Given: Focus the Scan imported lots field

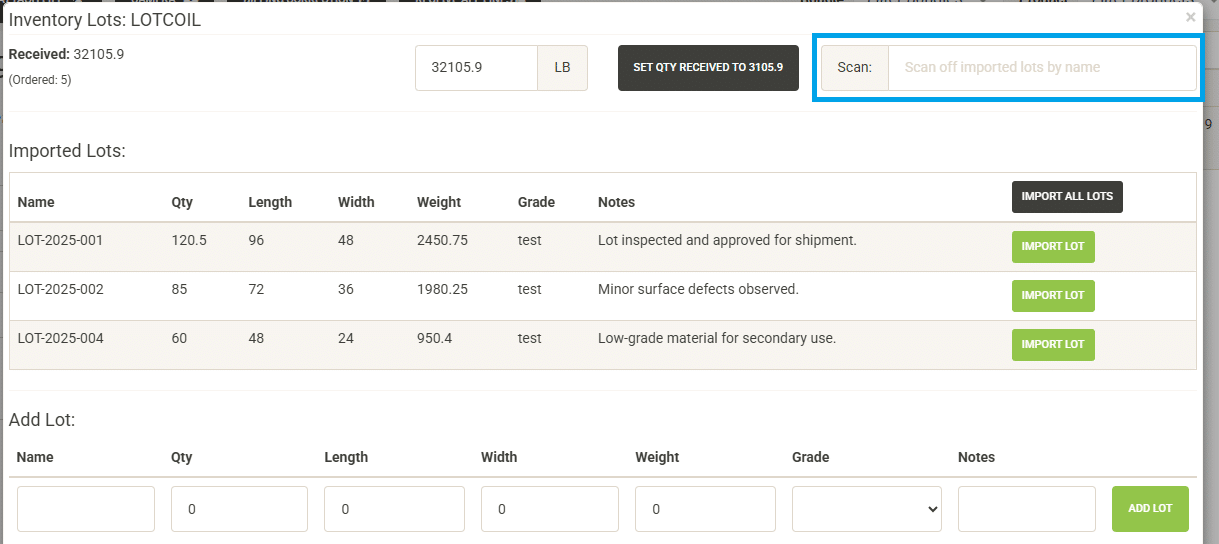Looking at the screenshot, I should (x=1041, y=68).
